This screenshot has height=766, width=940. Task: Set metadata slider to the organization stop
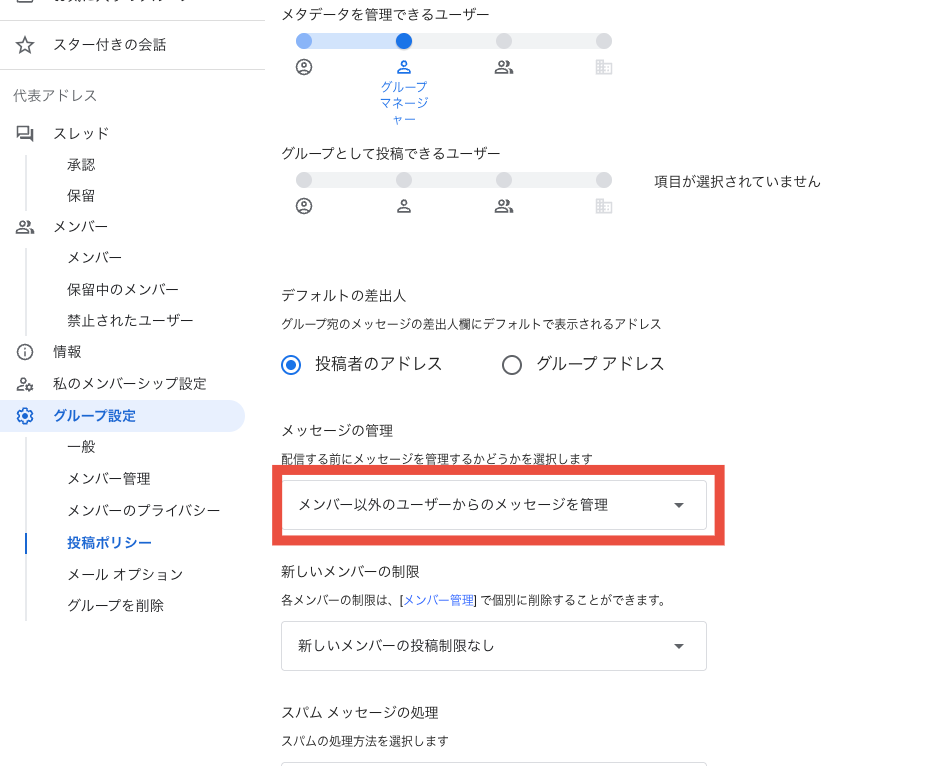604,41
